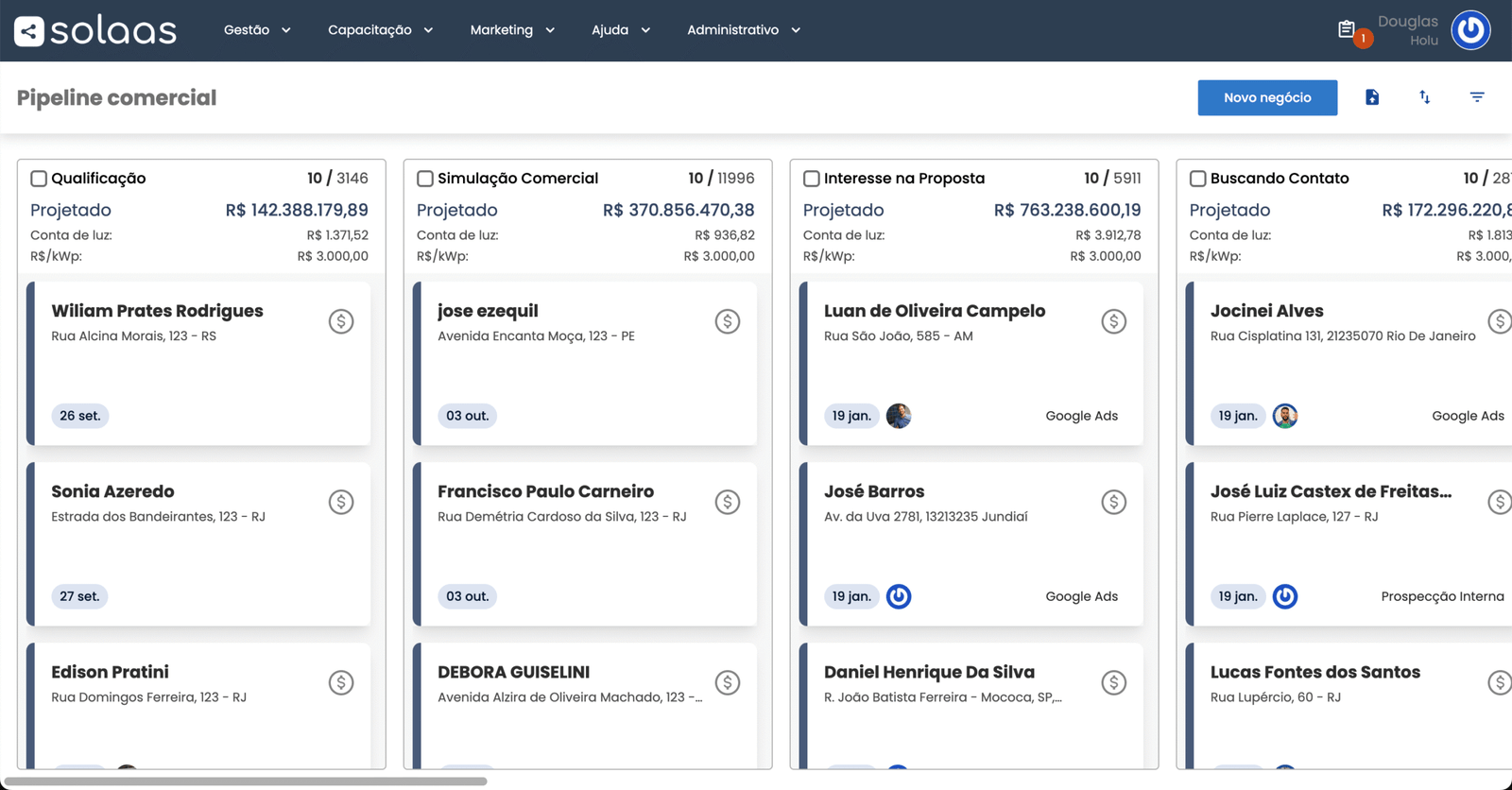Open the filter icon
This screenshot has width=1512, height=790.
click(x=1477, y=97)
